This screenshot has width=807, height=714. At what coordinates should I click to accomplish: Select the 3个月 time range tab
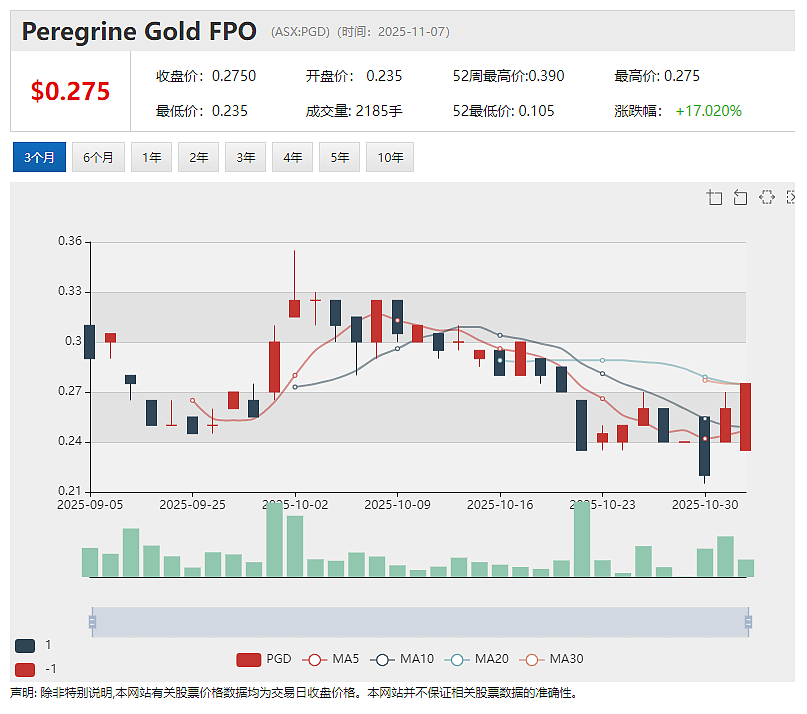coord(39,157)
